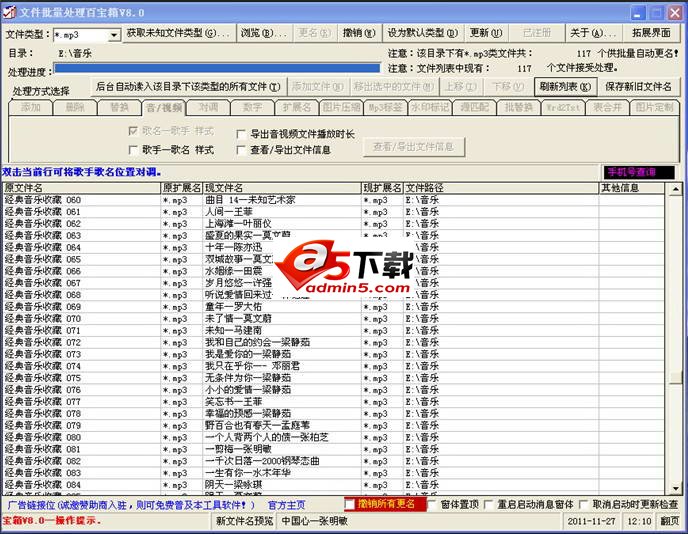Image resolution: width=688 pixels, height=534 pixels.
Task: Switch to the 添加 tab
Action: [x=30, y=108]
